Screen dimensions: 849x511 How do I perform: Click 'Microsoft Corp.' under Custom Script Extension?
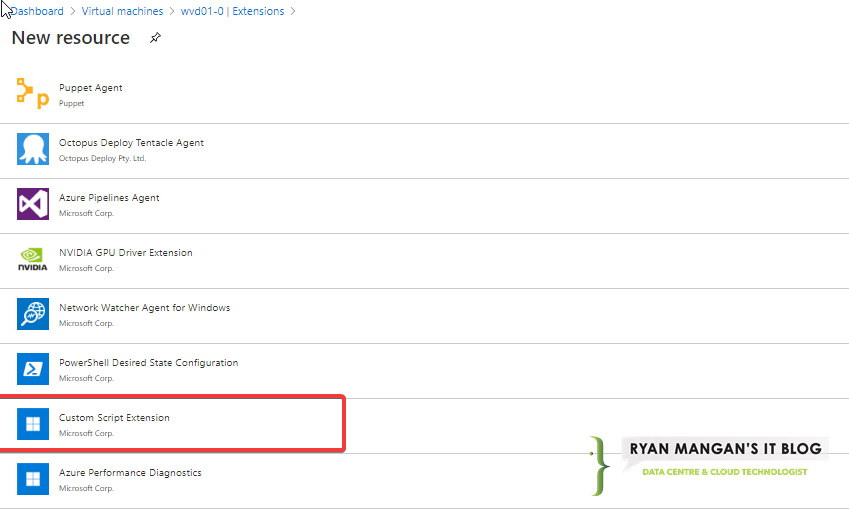point(86,433)
